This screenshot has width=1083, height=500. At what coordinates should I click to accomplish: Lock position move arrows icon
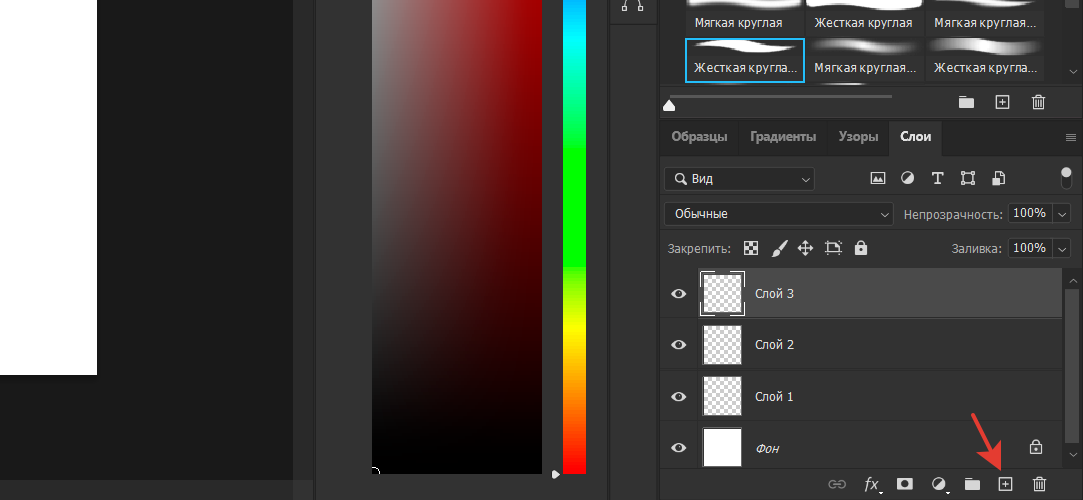click(x=805, y=248)
